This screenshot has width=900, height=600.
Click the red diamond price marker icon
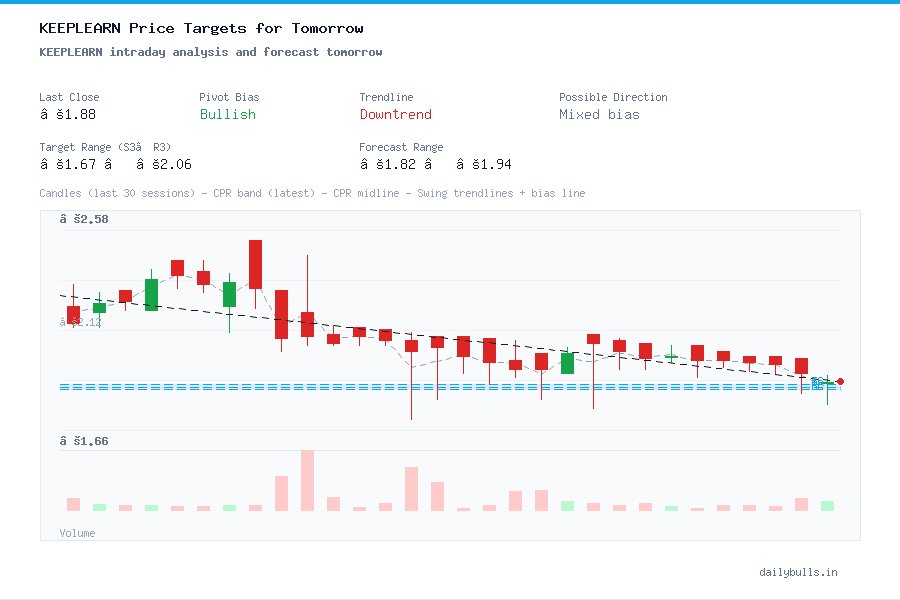tap(841, 381)
